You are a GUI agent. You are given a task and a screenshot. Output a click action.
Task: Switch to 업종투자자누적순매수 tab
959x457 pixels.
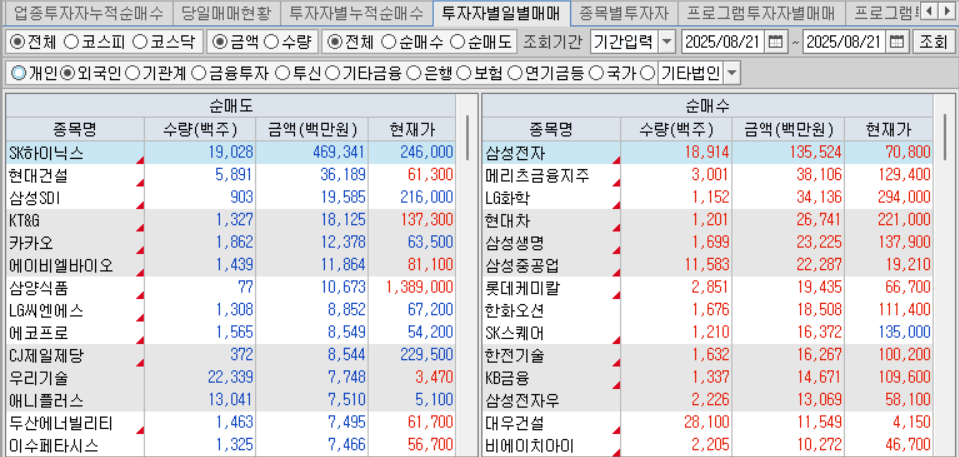pos(88,12)
